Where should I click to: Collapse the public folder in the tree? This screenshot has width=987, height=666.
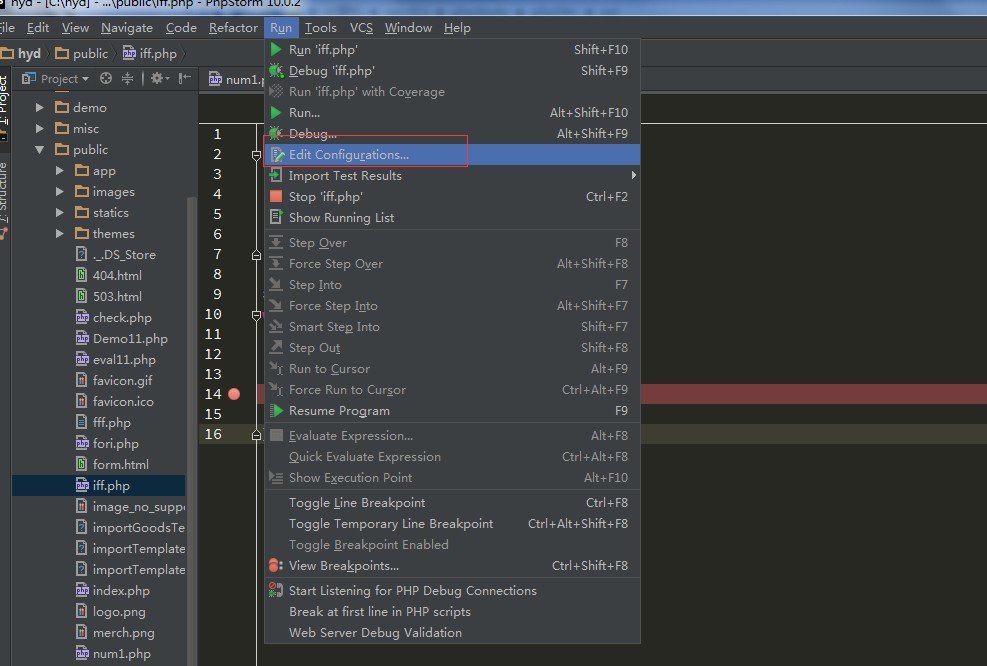tap(40, 150)
